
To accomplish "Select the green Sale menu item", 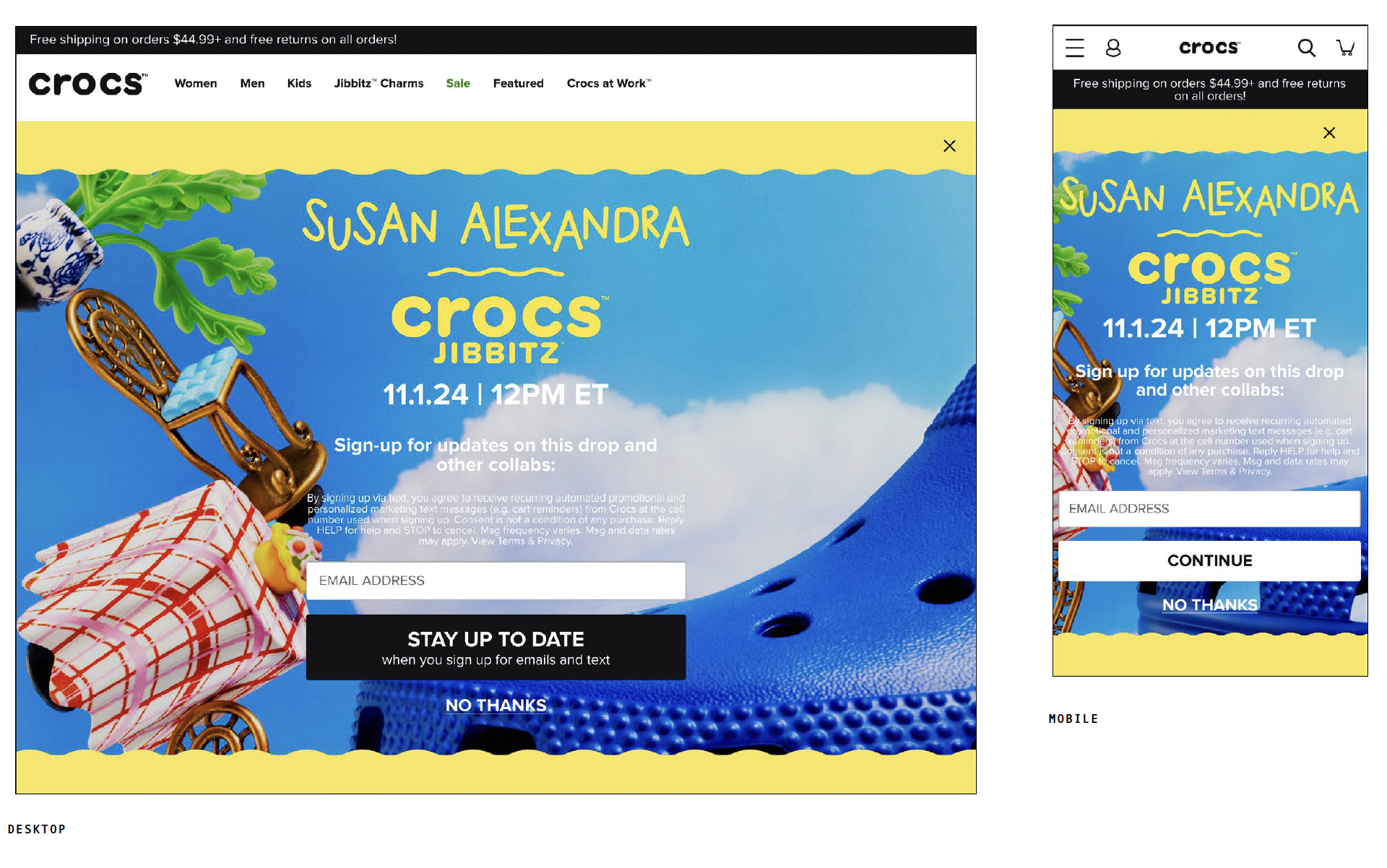I will click(458, 84).
